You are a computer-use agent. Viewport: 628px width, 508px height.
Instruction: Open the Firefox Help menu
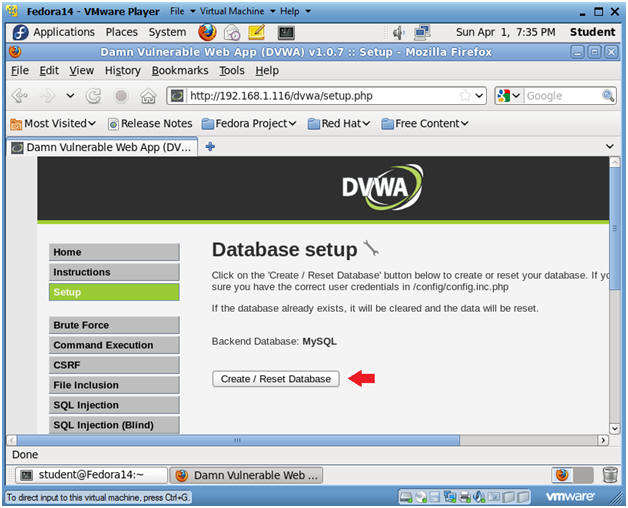[x=267, y=71]
